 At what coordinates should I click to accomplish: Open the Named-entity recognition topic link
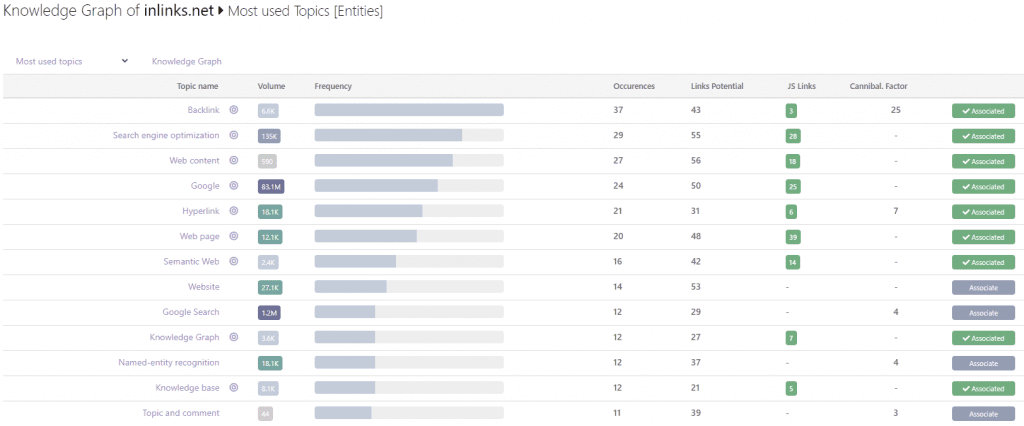tap(168, 363)
